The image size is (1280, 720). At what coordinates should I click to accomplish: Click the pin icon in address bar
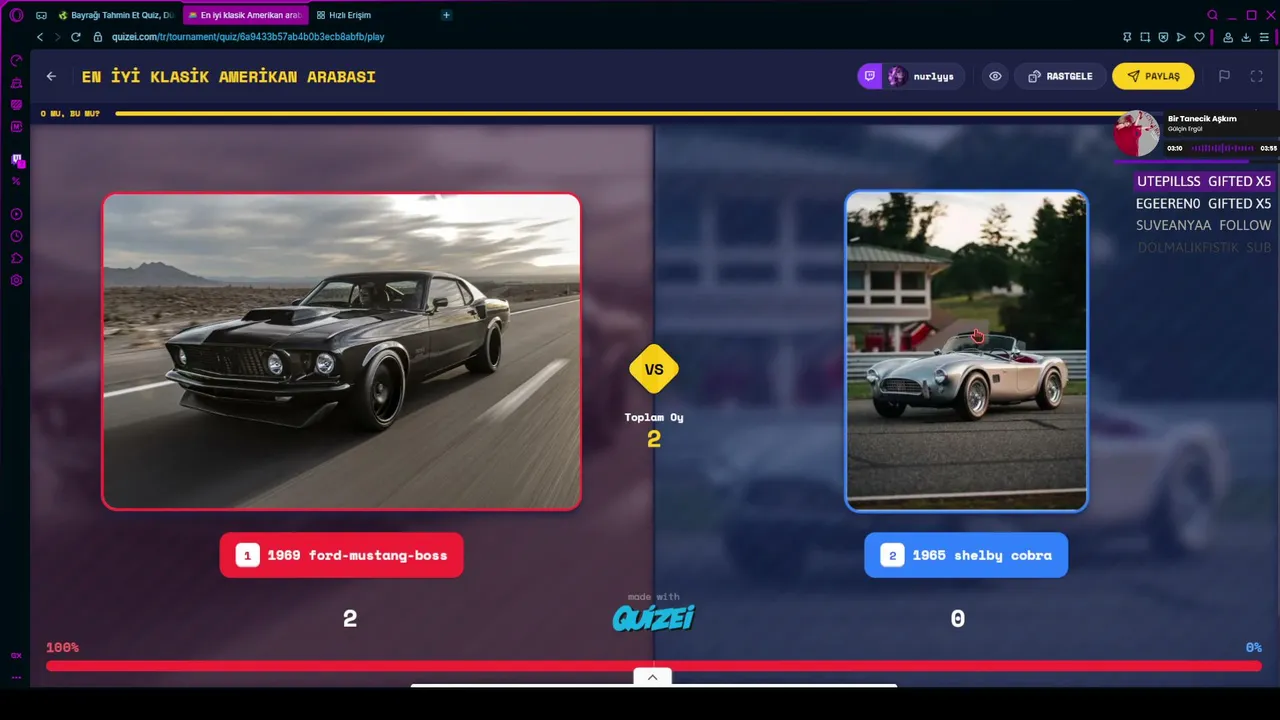coord(1127,37)
